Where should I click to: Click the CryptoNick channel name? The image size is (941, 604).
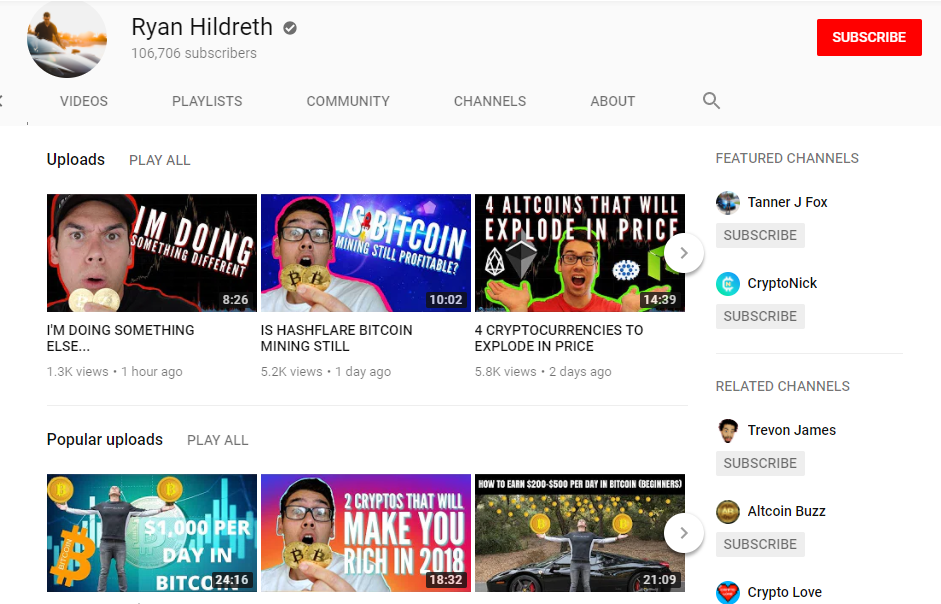click(x=782, y=283)
